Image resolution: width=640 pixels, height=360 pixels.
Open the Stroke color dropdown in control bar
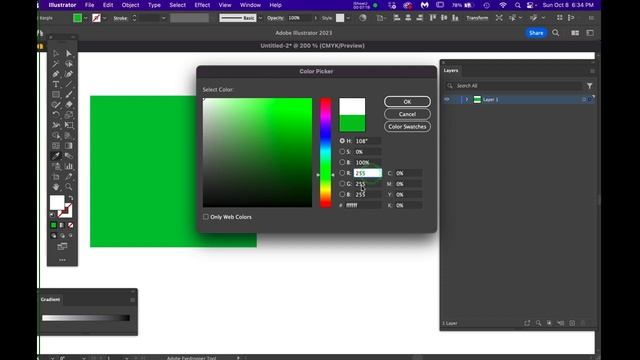[x=105, y=18]
